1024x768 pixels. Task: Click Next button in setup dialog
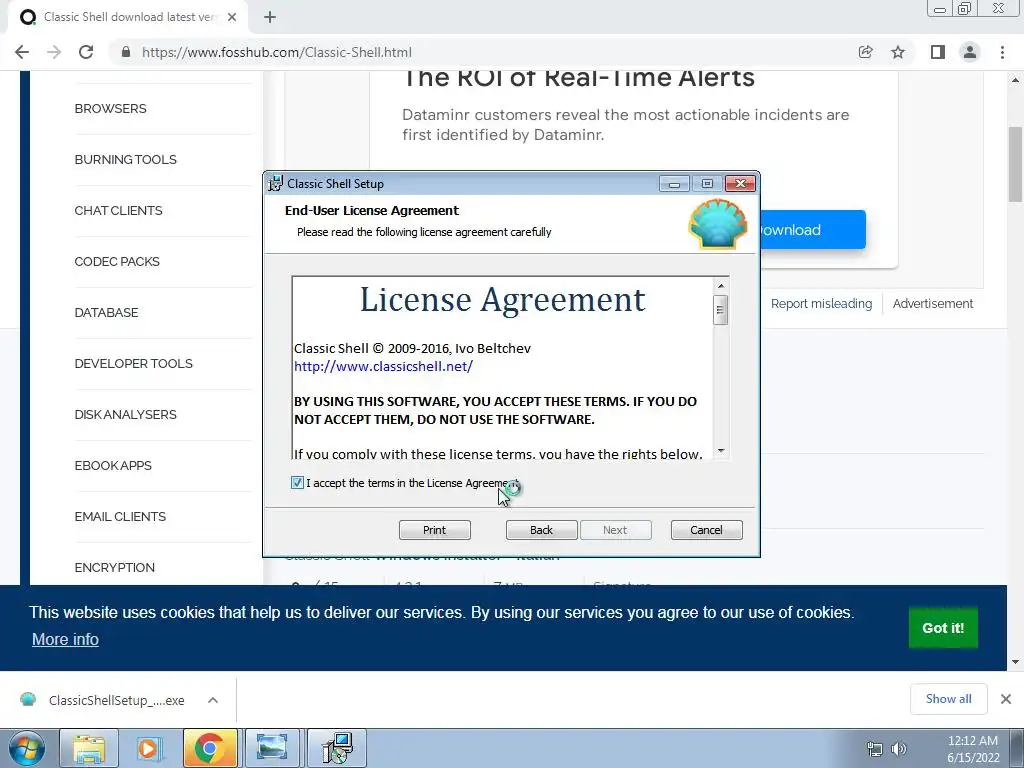pyautogui.click(x=615, y=530)
